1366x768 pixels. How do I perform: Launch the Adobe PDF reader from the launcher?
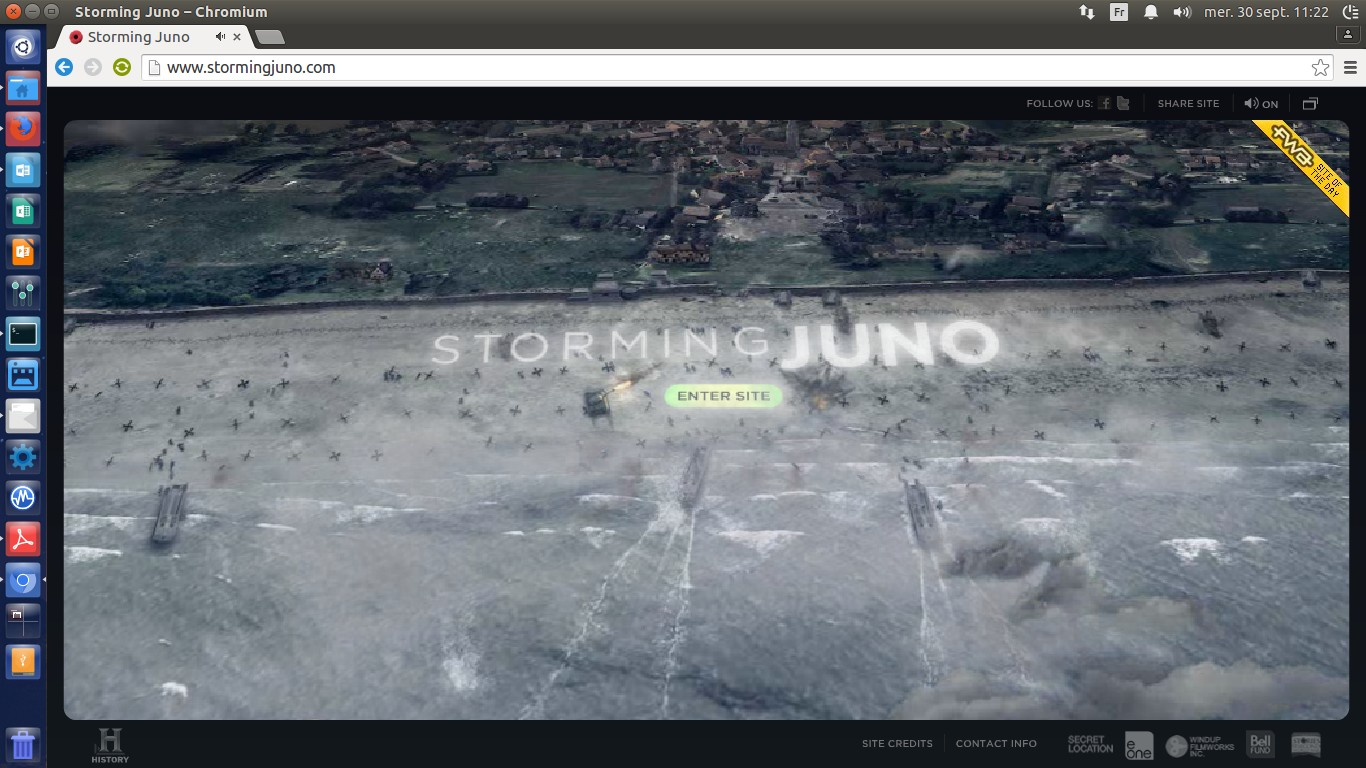tap(23, 538)
